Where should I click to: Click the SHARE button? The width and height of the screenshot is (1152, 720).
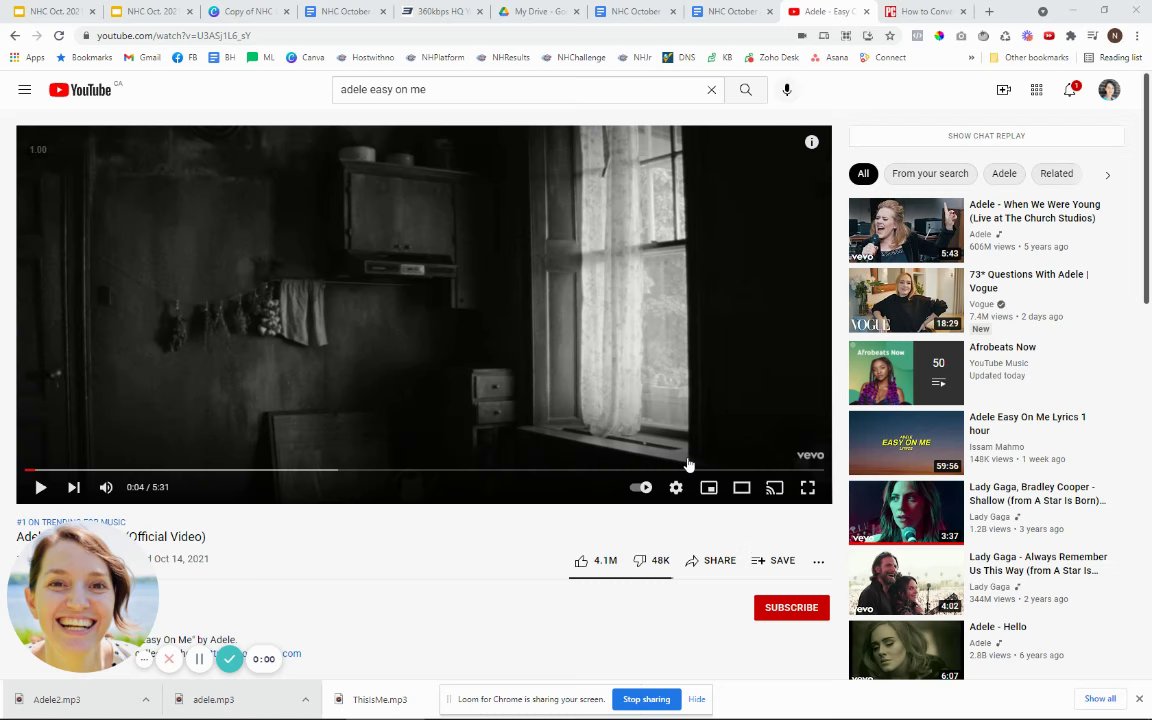(x=710, y=561)
